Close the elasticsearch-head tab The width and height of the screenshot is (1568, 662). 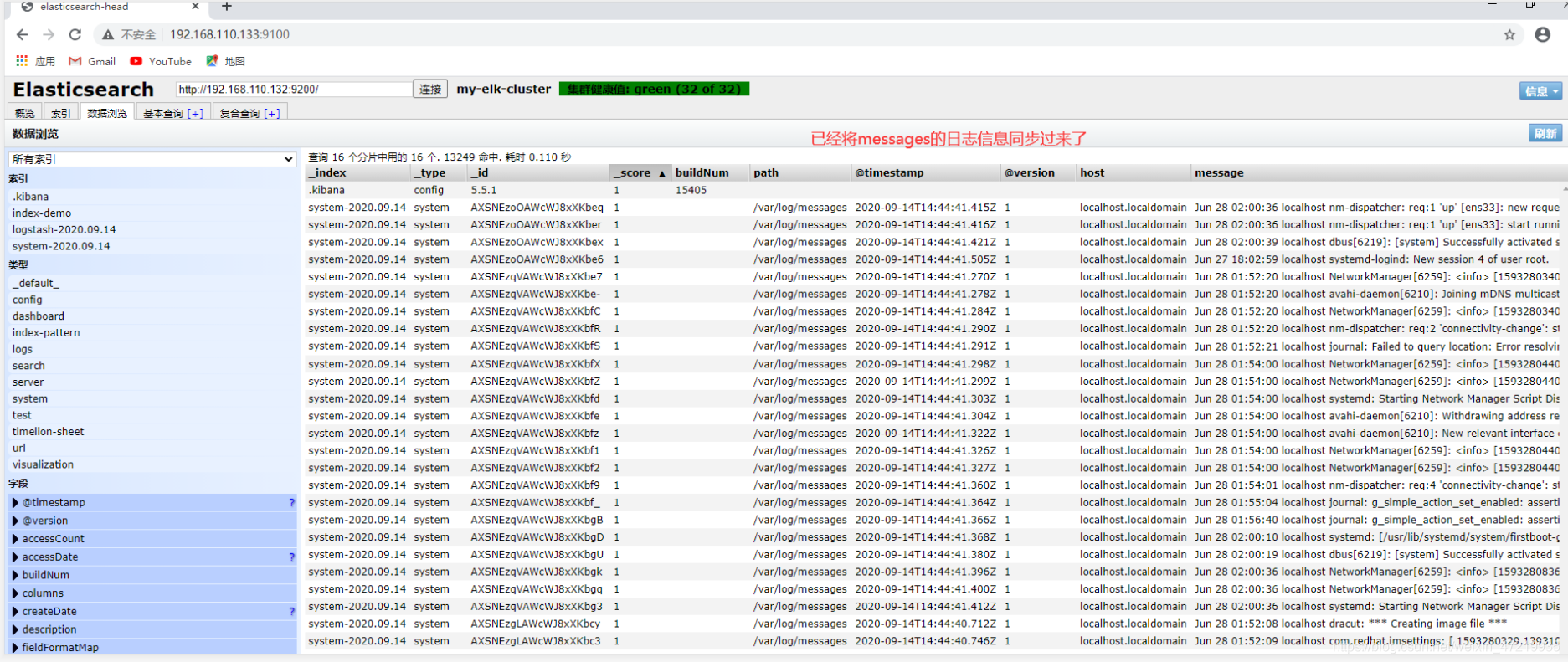[x=195, y=6]
